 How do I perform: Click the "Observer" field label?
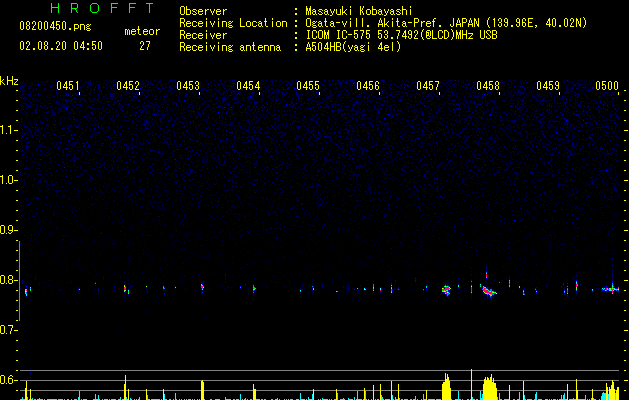[203, 11]
